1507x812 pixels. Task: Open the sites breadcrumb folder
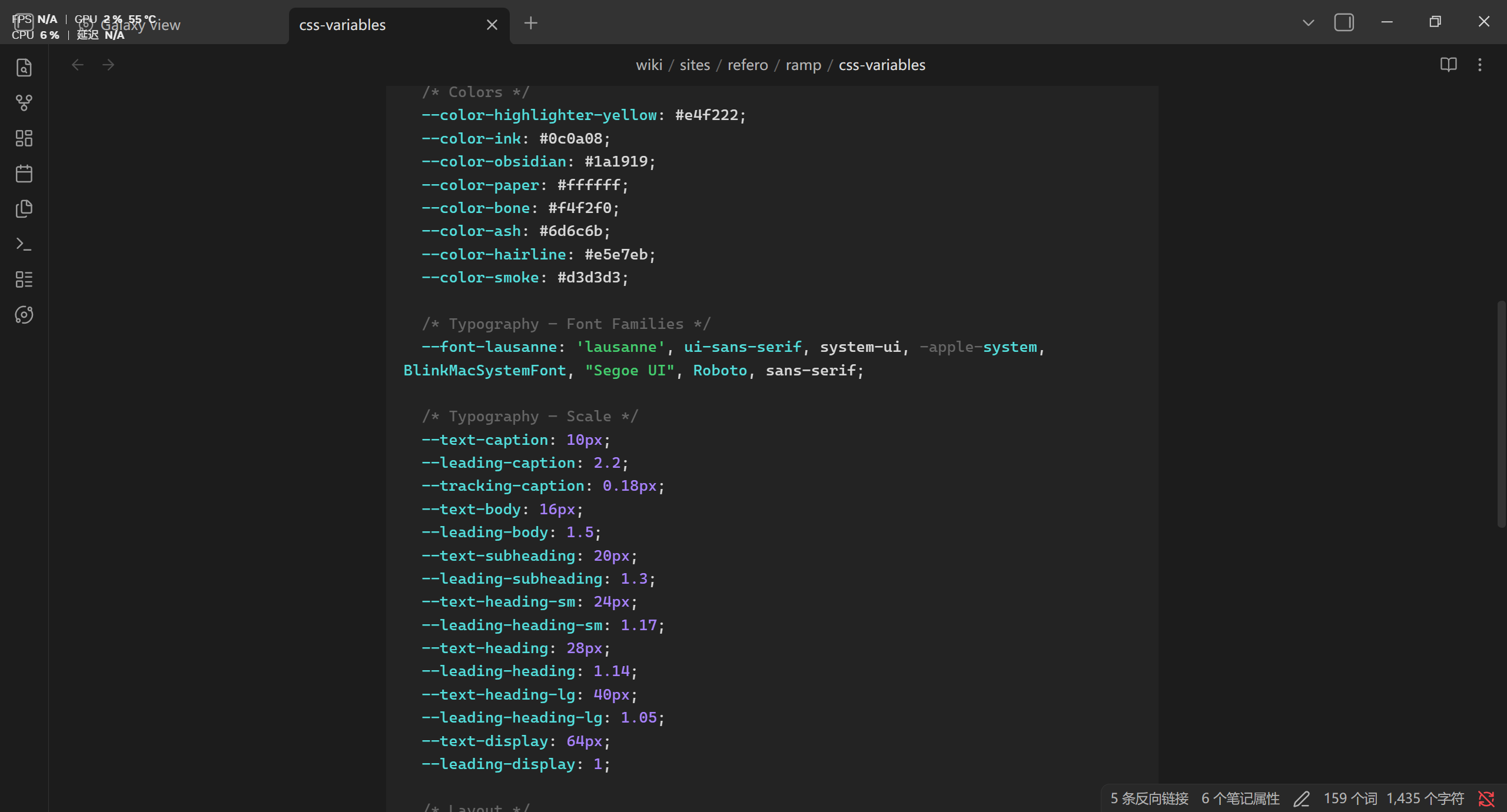point(695,65)
